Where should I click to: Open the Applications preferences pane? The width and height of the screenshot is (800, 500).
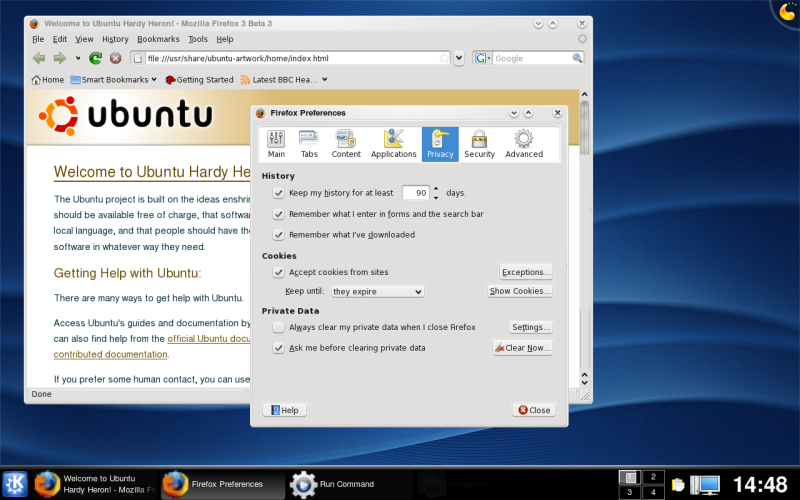click(393, 144)
